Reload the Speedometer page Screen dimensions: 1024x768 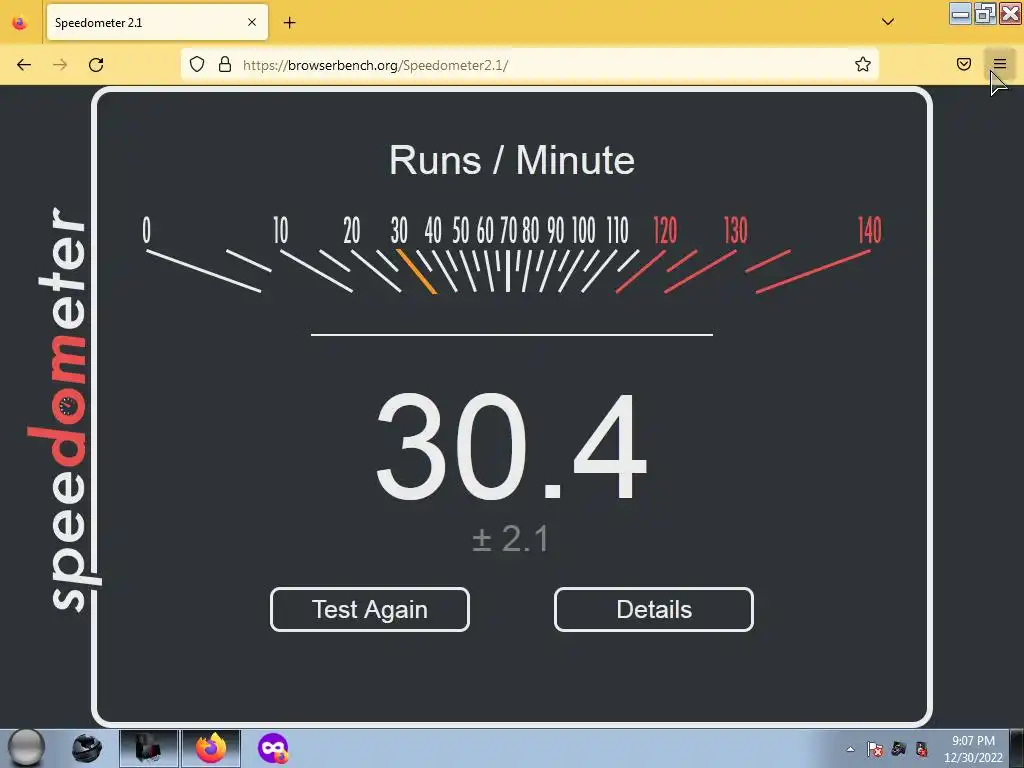[96, 65]
